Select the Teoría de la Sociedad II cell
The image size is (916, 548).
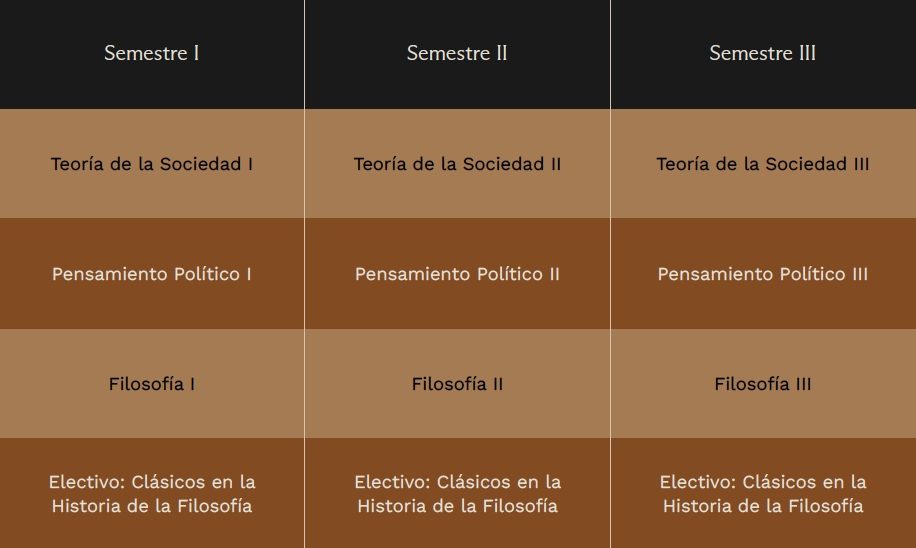point(457,164)
